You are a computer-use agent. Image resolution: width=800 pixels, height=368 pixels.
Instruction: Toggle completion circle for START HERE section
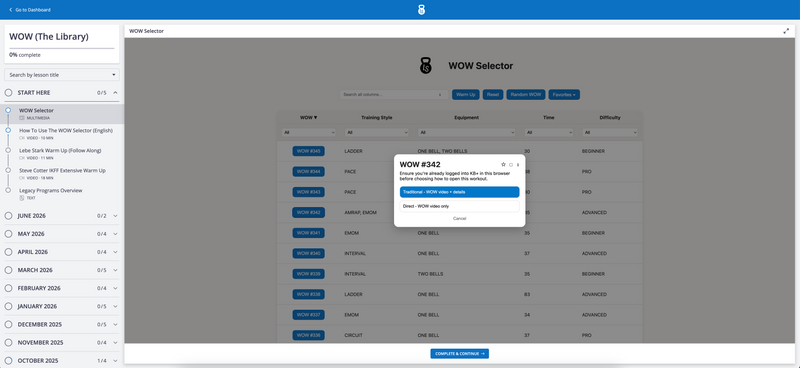tap(9, 93)
